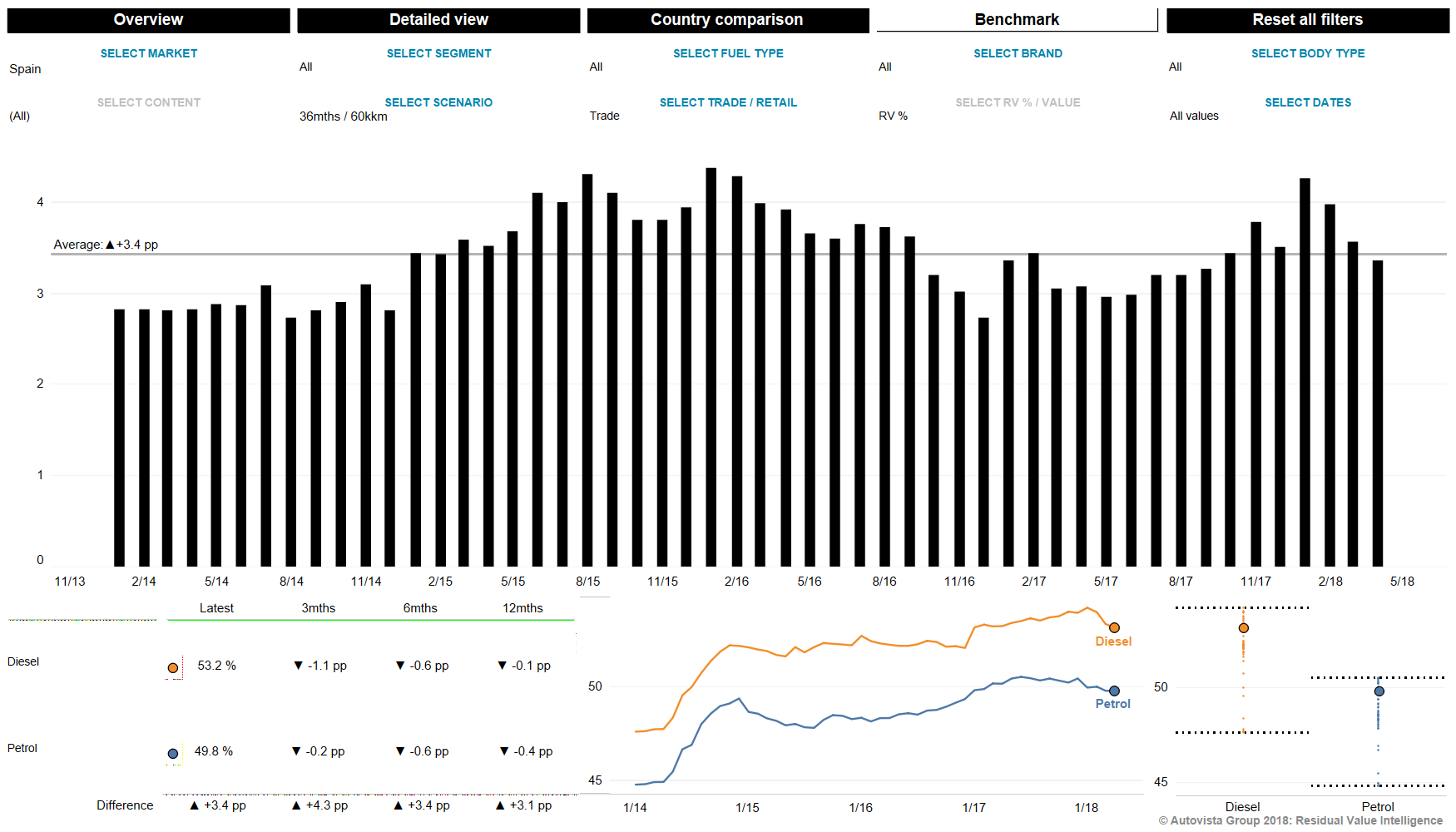The image size is (1456, 832).
Task: Open the Select Scenario dropdown
Action: [438, 102]
